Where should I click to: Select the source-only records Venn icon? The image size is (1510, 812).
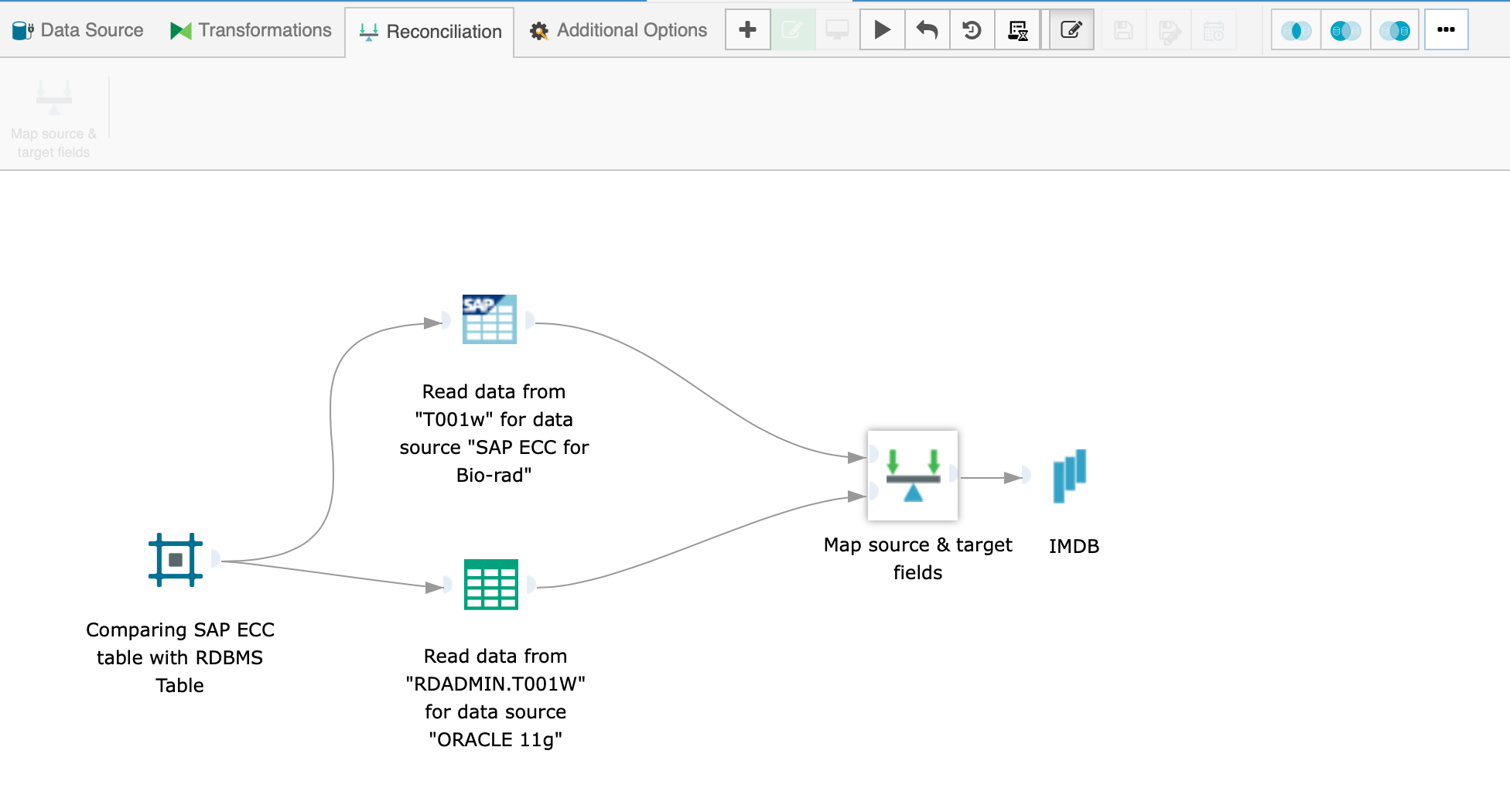[x=1345, y=30]
